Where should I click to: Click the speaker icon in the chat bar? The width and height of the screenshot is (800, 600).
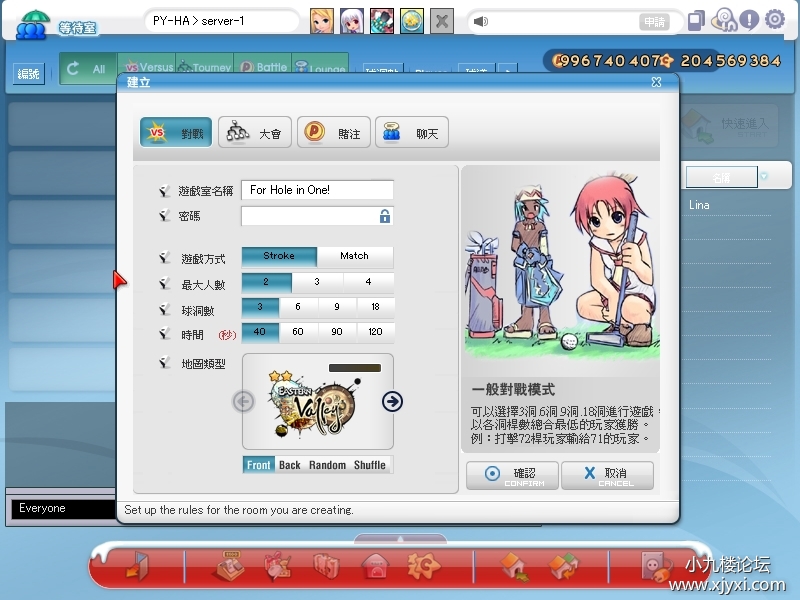click(x=481, y=21)
